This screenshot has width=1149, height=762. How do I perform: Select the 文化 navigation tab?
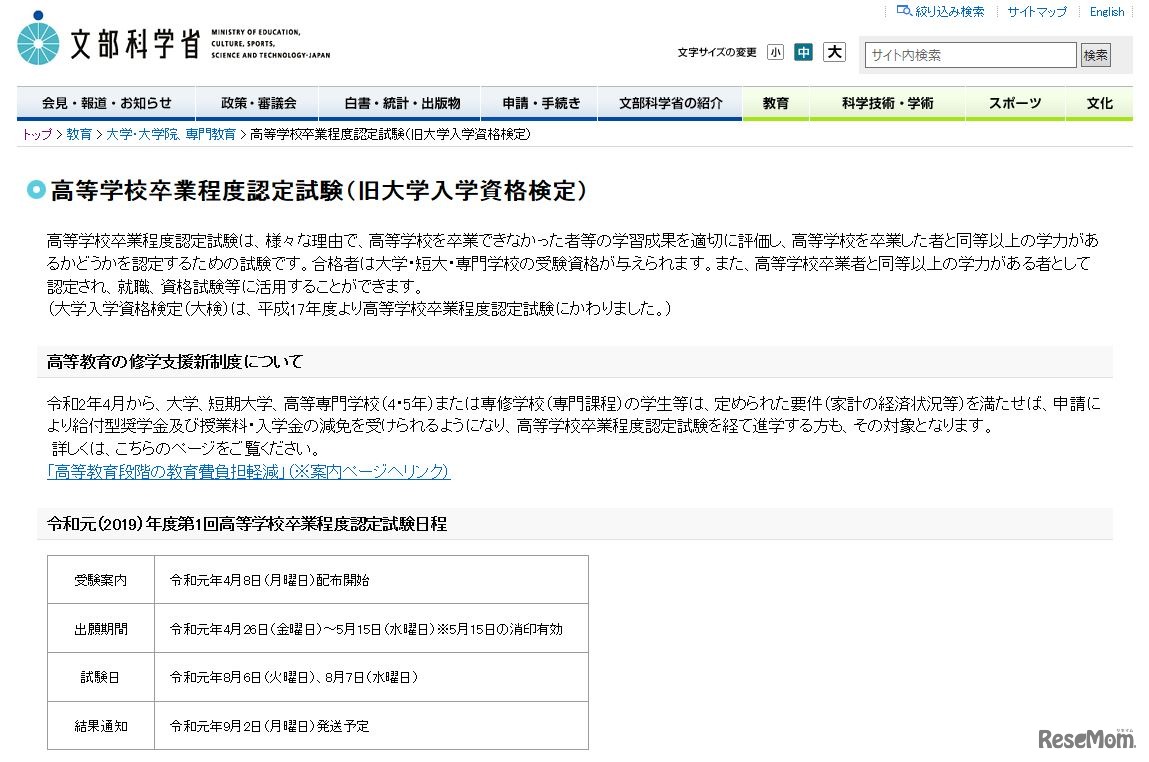[1099, 103]
